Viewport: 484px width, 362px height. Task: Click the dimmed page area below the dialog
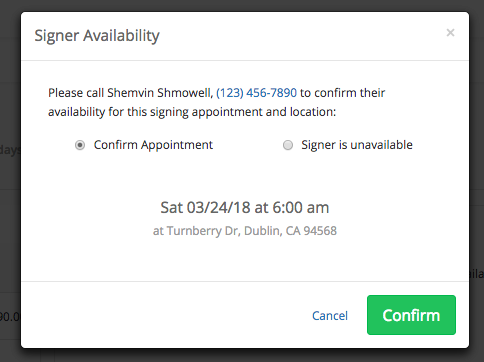(242, 355)
